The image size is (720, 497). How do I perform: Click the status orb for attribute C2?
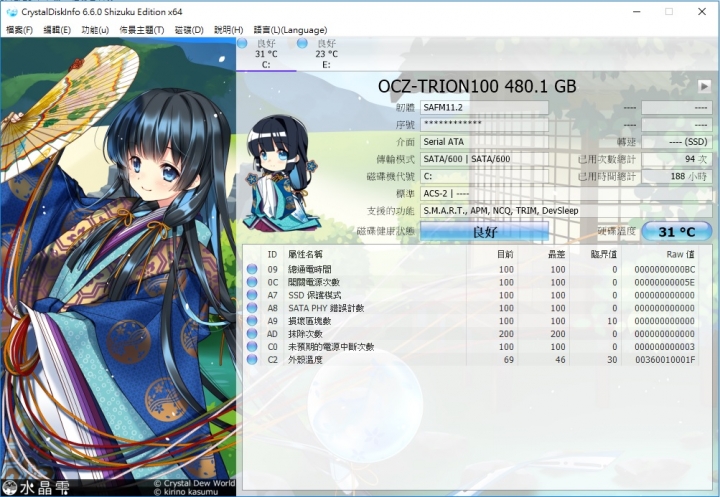pos(252,359)
